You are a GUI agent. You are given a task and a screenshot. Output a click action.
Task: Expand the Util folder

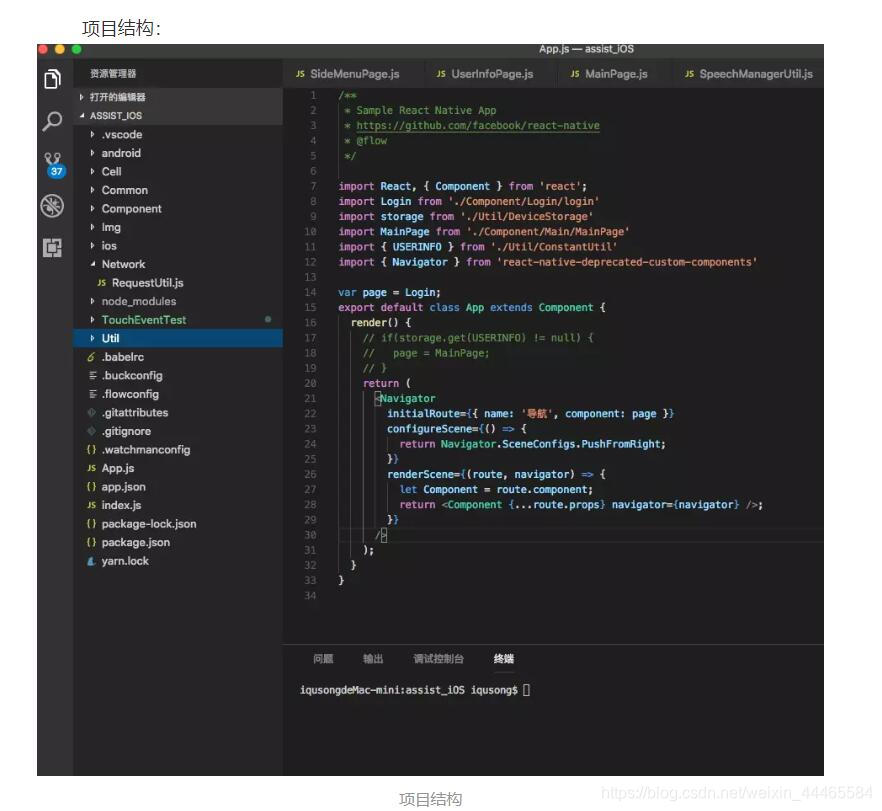pos(93,338)
